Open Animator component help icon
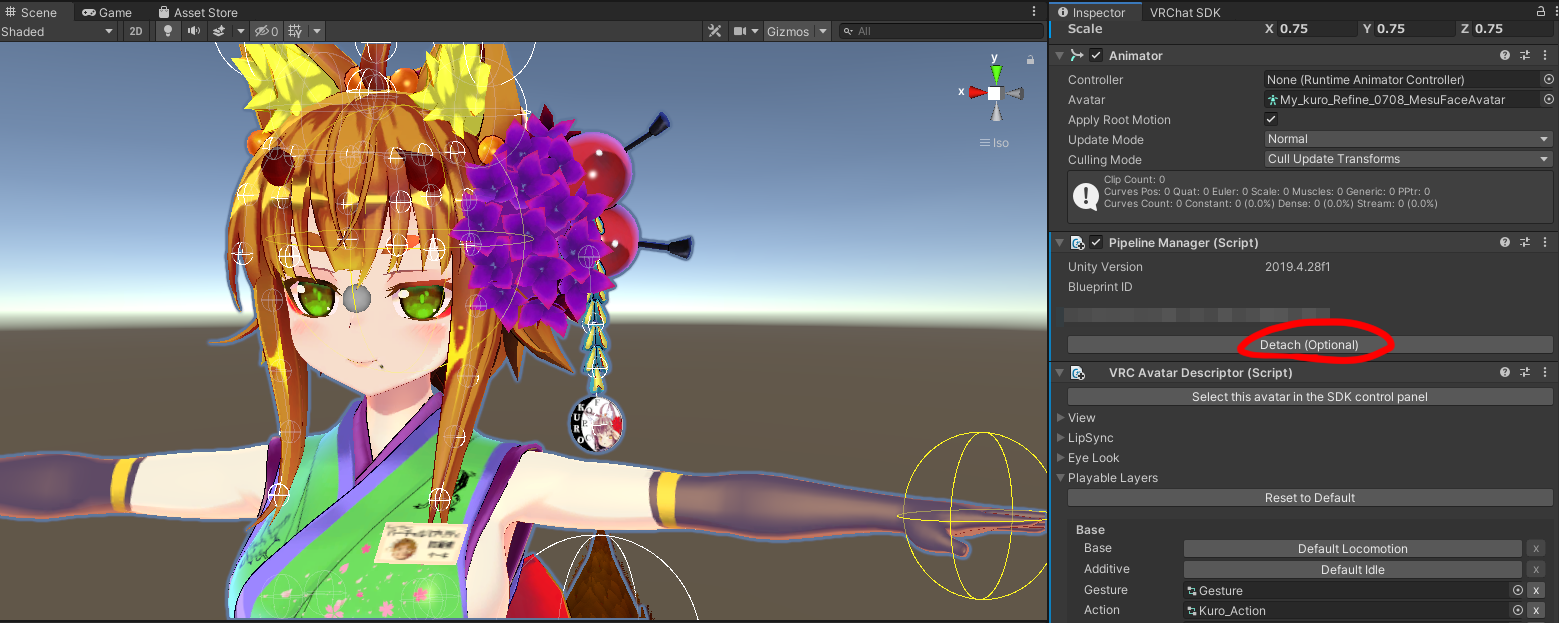The image size is (1559, 623). [1505, 56]
